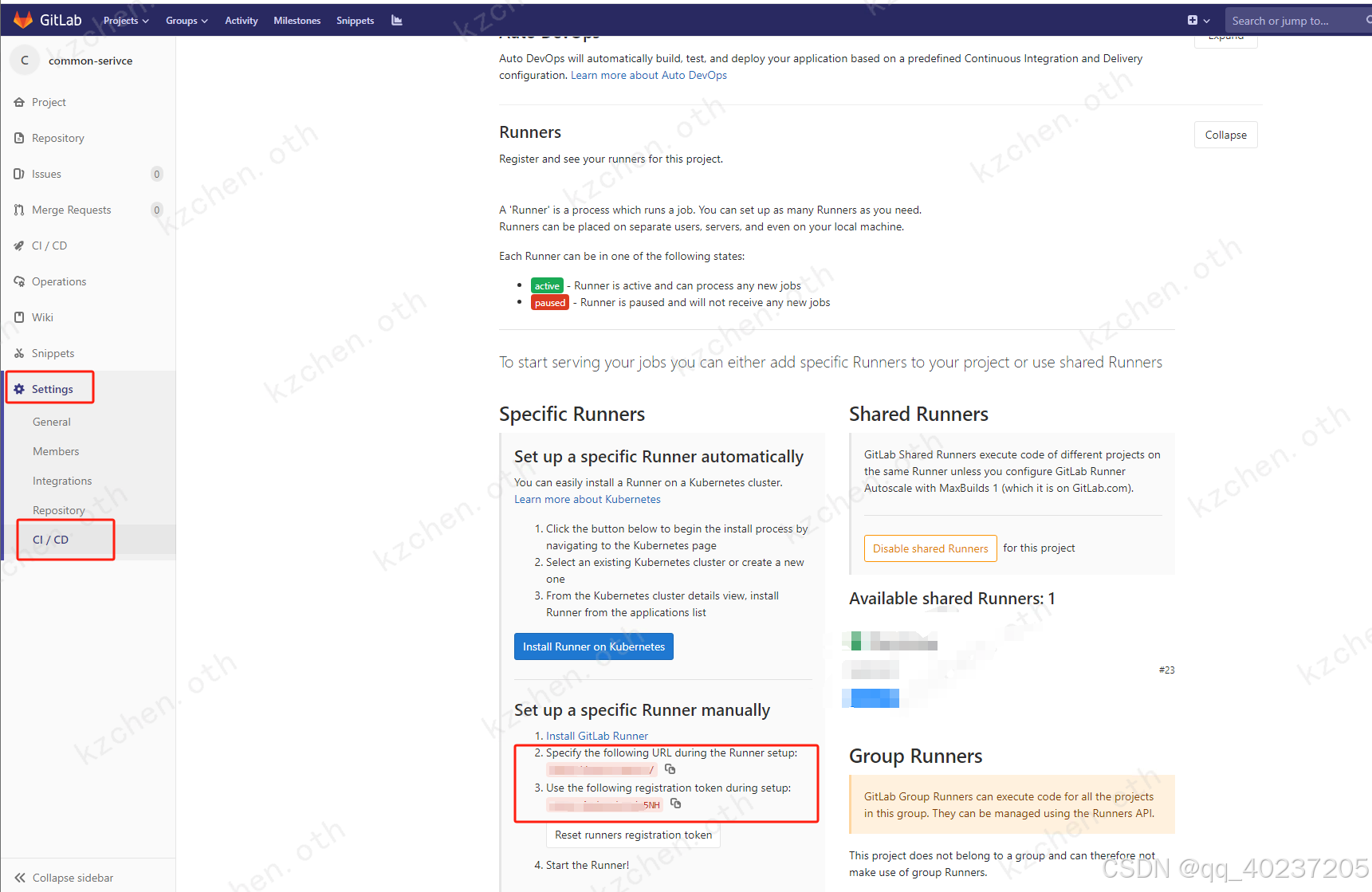Click 'Available shared Runners: 1' text

pos(952,599)
